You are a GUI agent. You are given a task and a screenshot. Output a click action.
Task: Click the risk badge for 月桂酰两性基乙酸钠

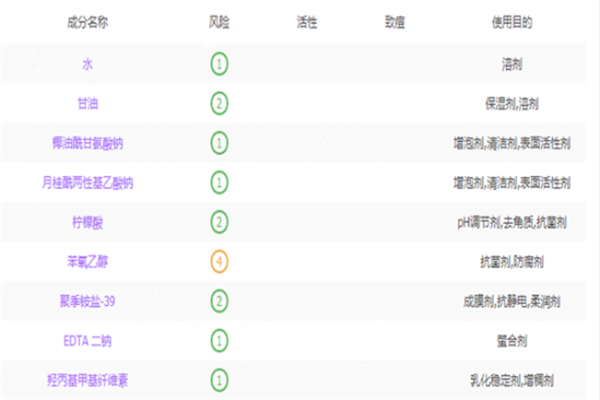point(219,182)
